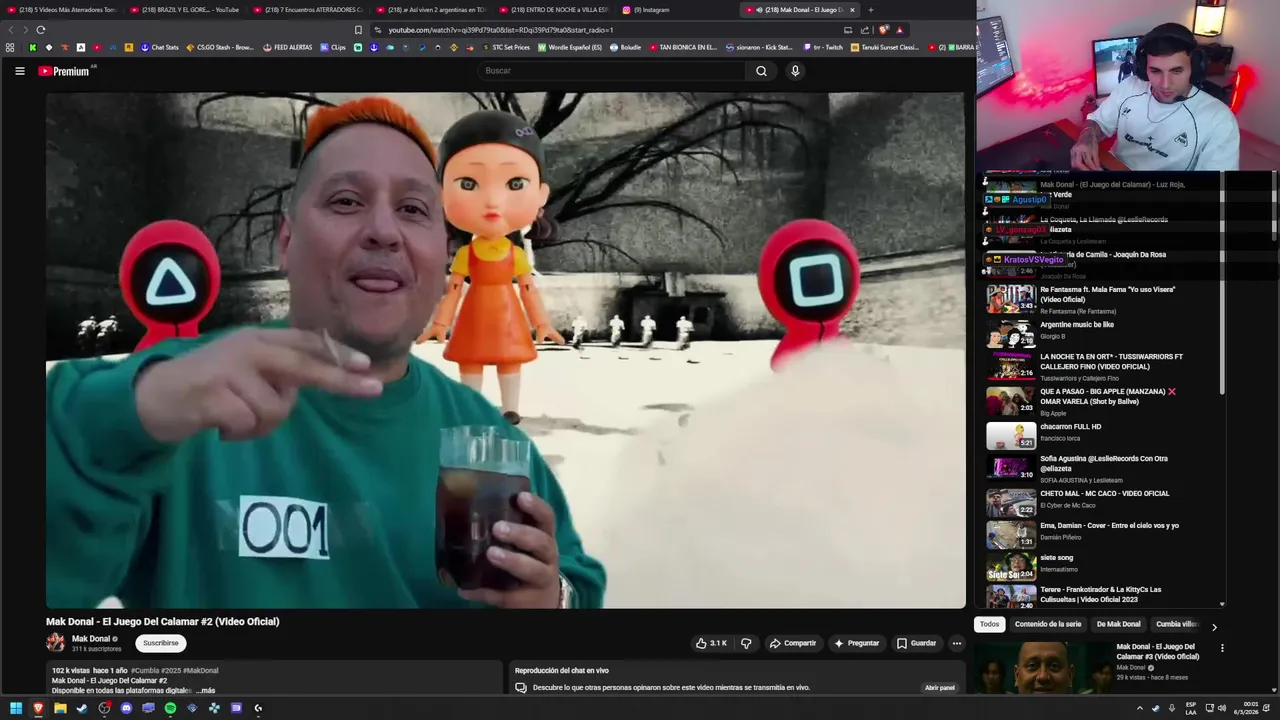
Task: Open the apps grid icon in bookmarks bar
Action: pos(10,47)
